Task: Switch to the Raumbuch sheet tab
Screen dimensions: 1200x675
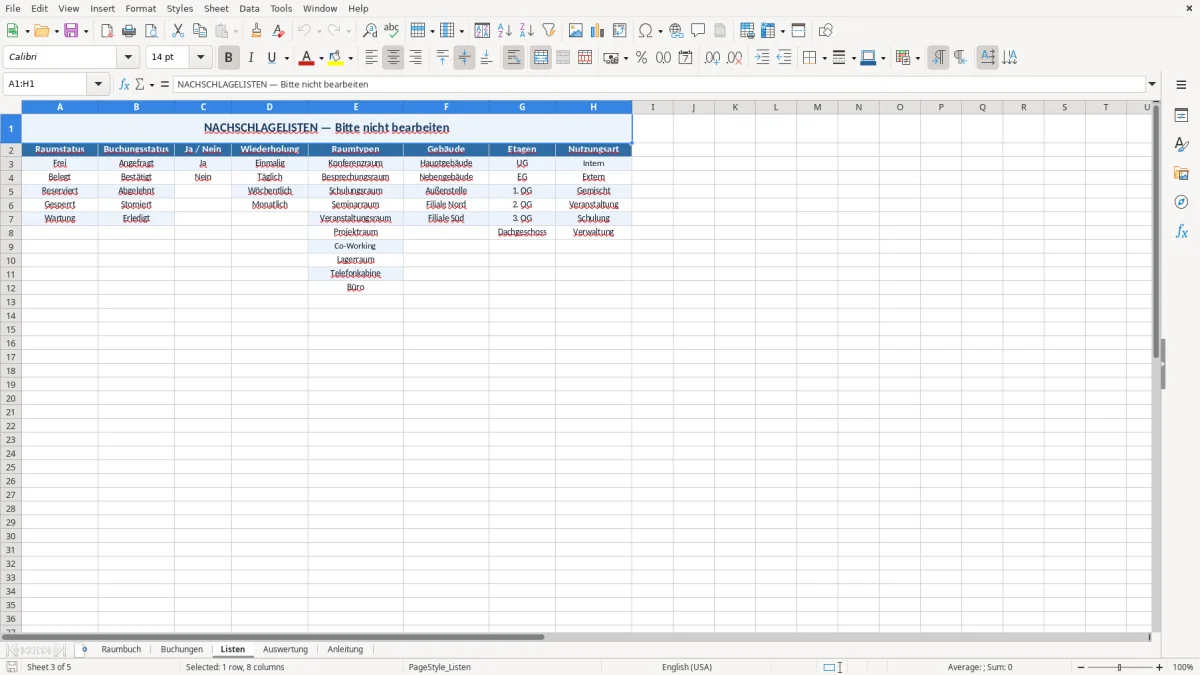Action: [121, 649]
